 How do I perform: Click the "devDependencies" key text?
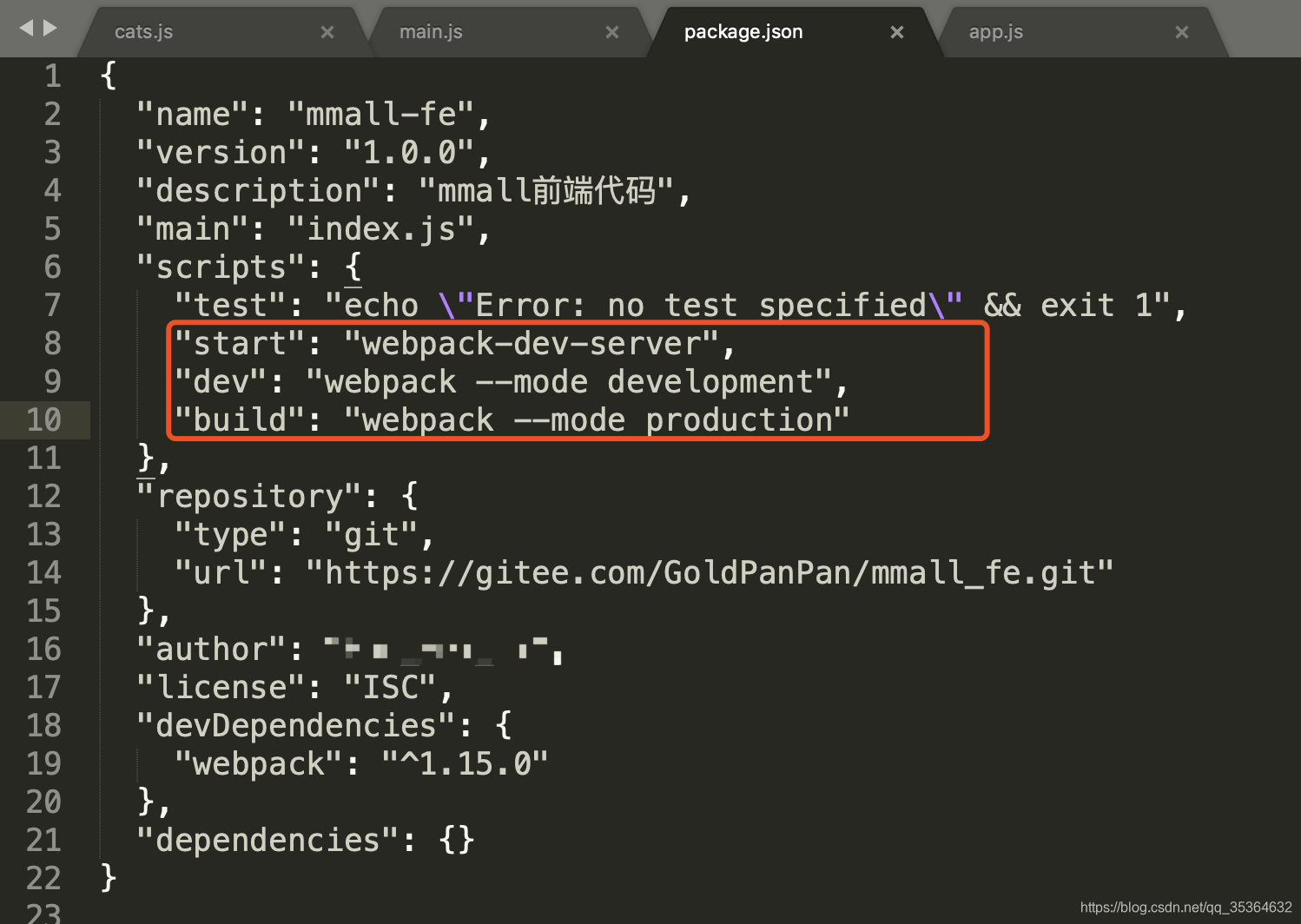click(296, 725)
